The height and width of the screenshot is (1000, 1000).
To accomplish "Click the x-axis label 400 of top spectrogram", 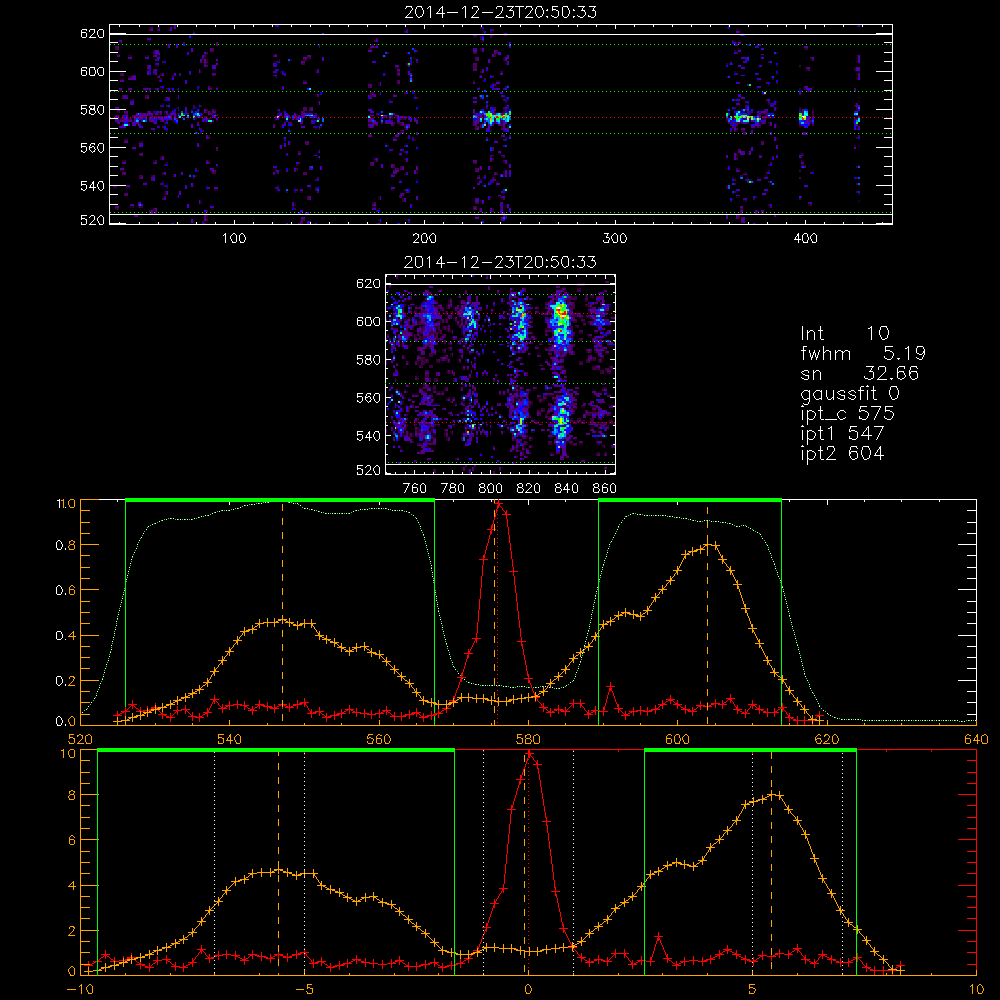I will pos(805,239).
